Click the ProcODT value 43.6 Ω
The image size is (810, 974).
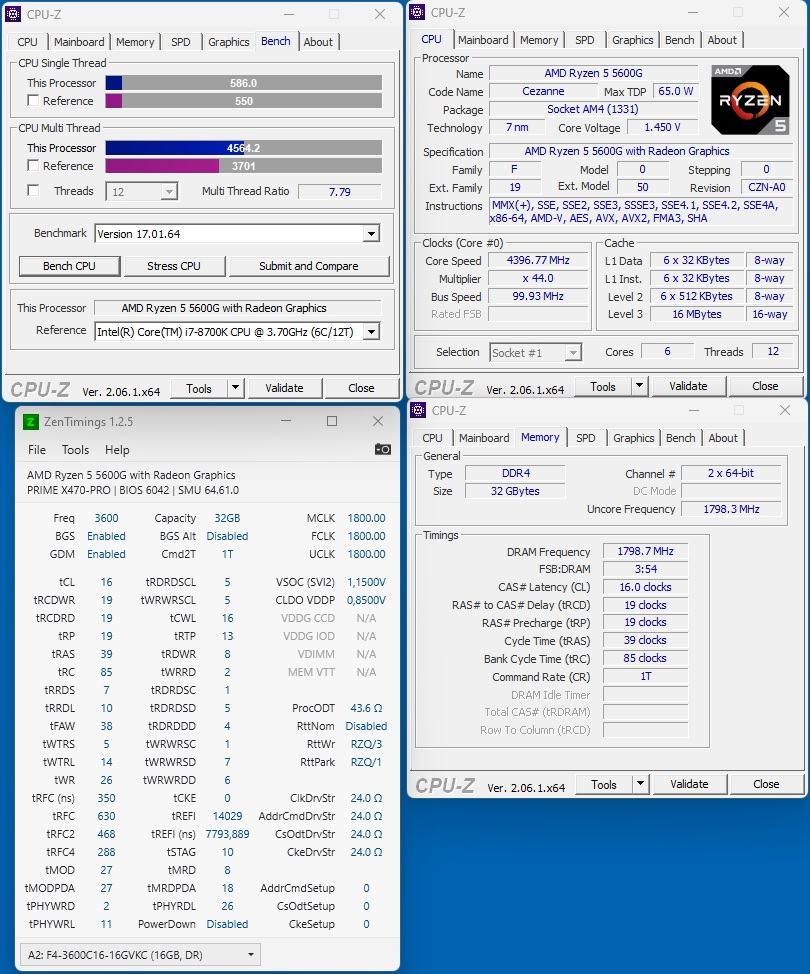tap(366, 708)
